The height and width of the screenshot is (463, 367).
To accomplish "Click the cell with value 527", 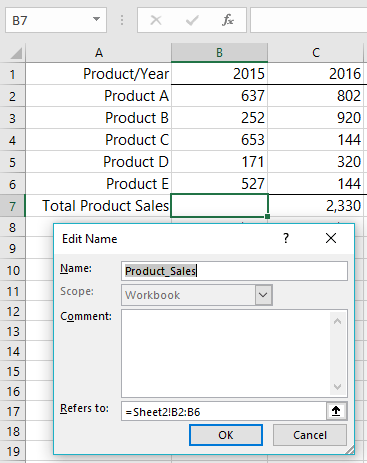I will (x=219, y=184).
